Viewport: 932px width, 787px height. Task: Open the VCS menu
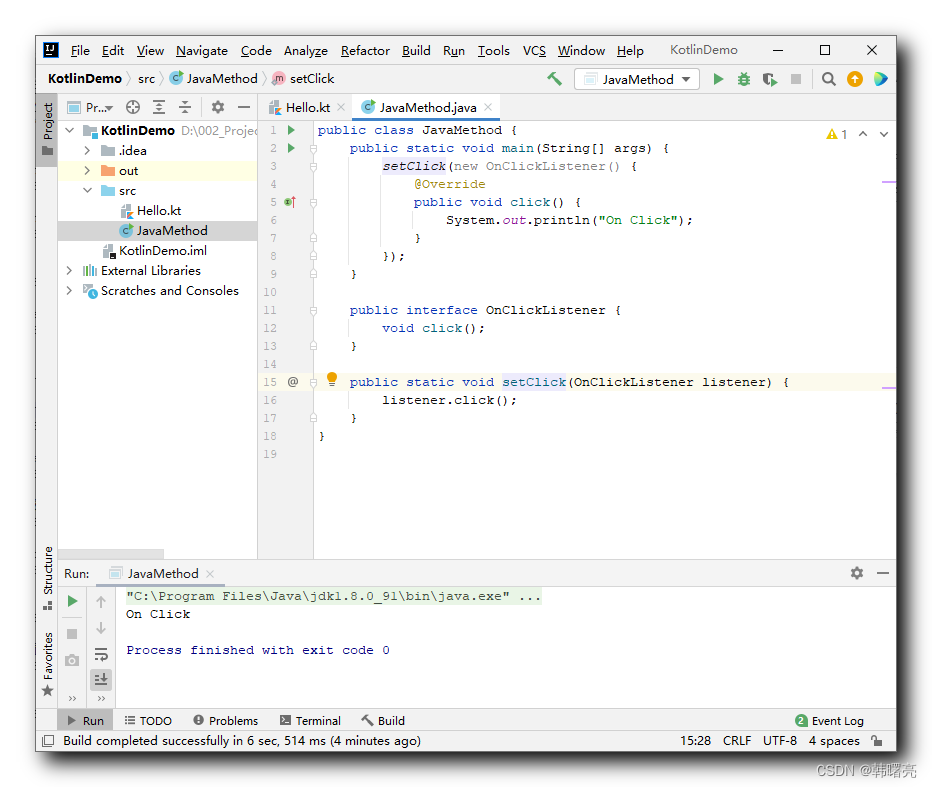coord(534,51)
